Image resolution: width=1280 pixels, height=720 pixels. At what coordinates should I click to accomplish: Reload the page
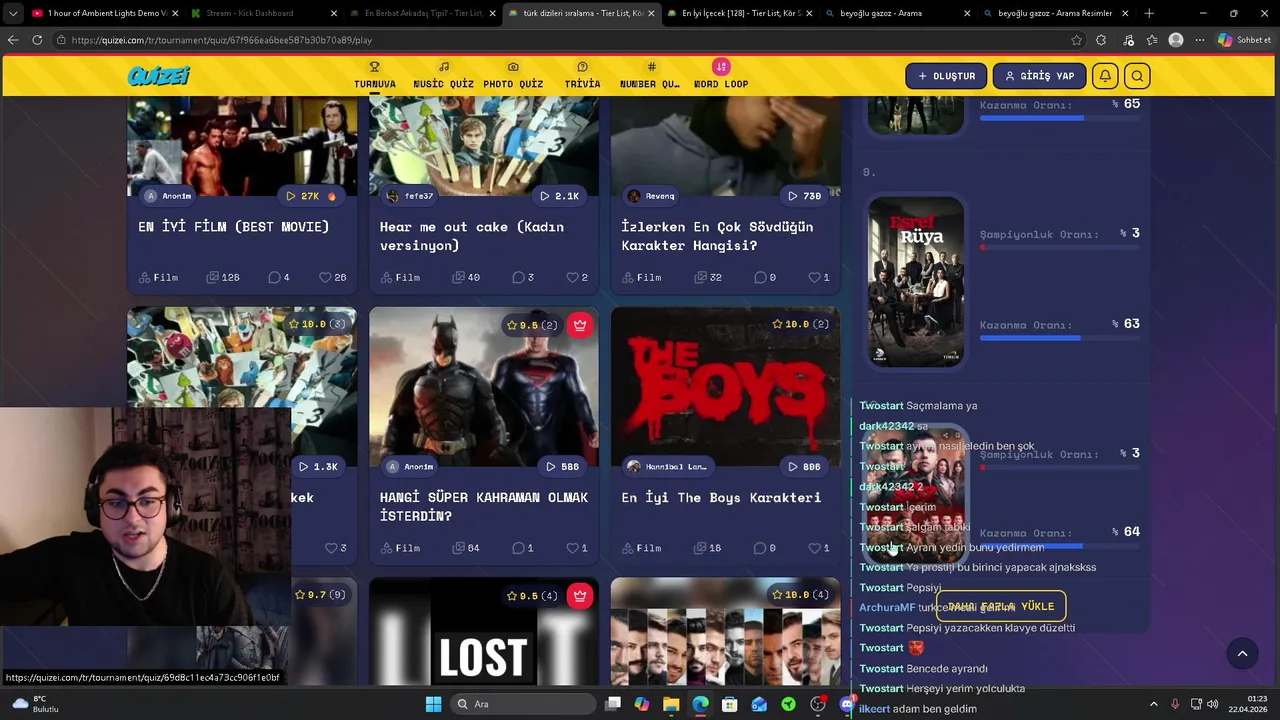[37, 40]
